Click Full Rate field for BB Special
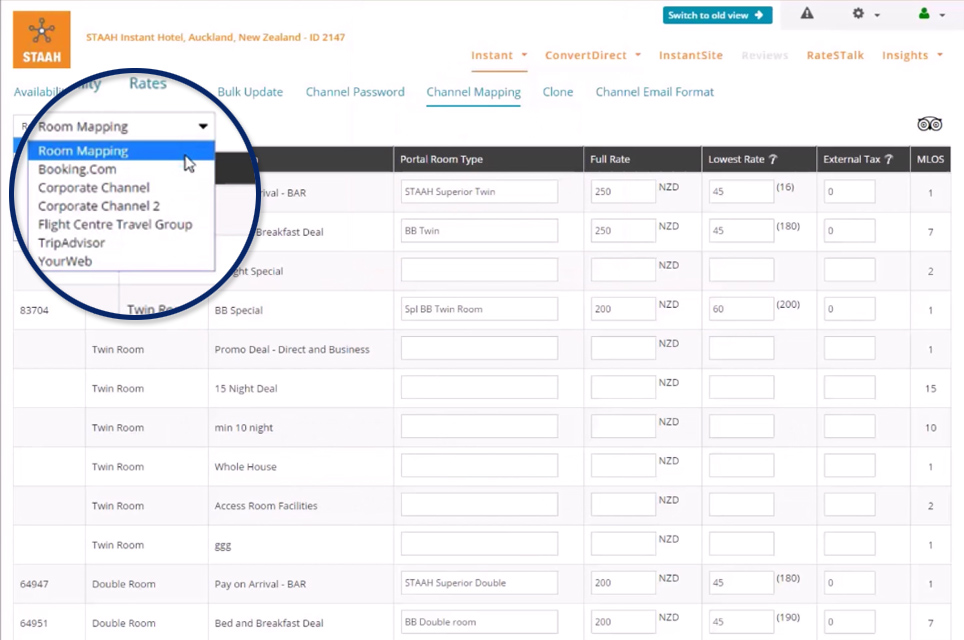The height and width of the screenshot is (640, 964). [623, 309]
